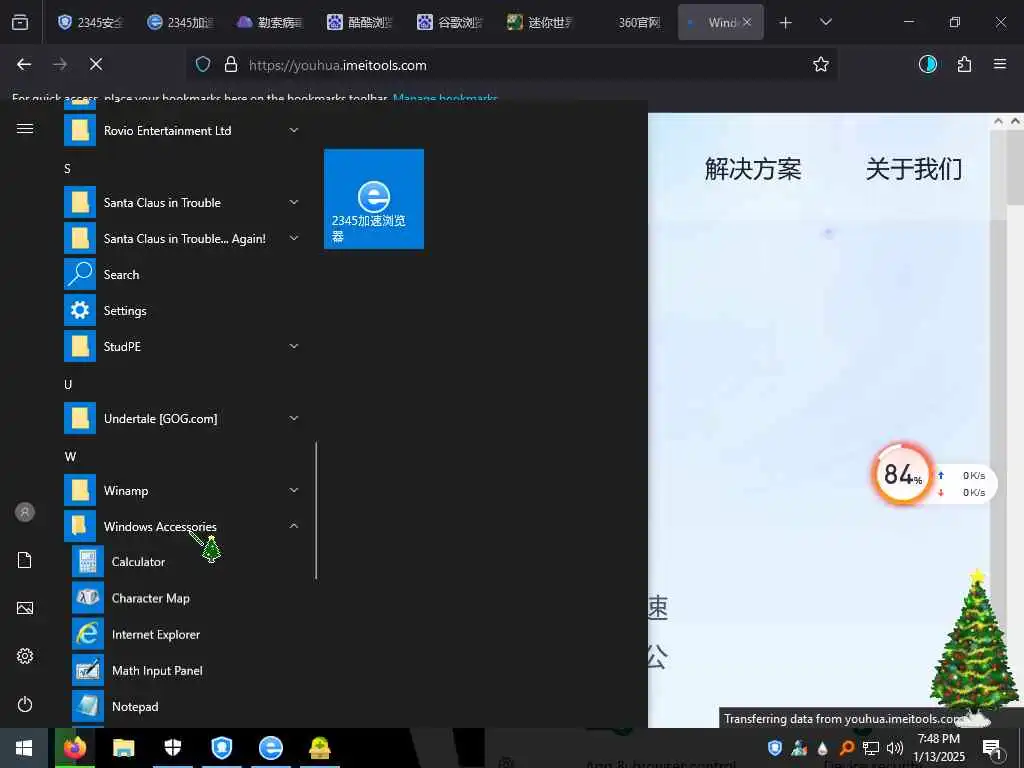Switch to the 迷你世界 tab
1024x768 pixels.
point(541,22)
